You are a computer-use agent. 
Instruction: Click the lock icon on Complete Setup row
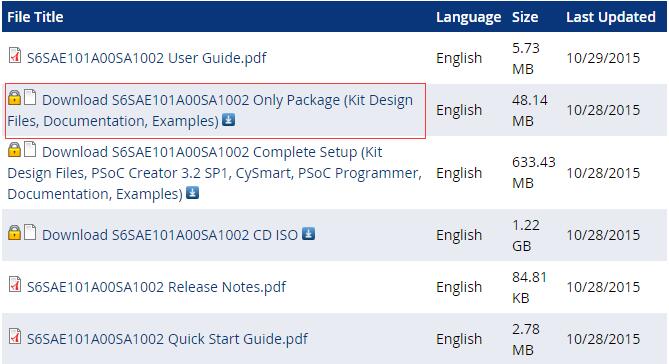tap(14, 150)
